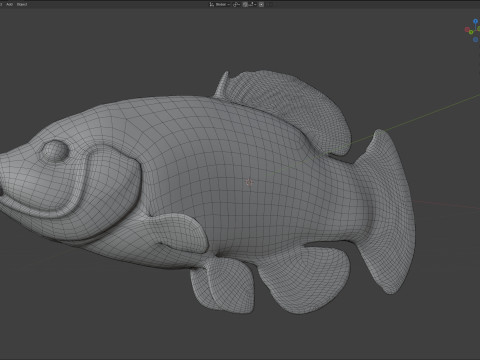This screenshot has height=360, width=480.
Task: Open the pivot point selector
Action: tap(236, 4)
